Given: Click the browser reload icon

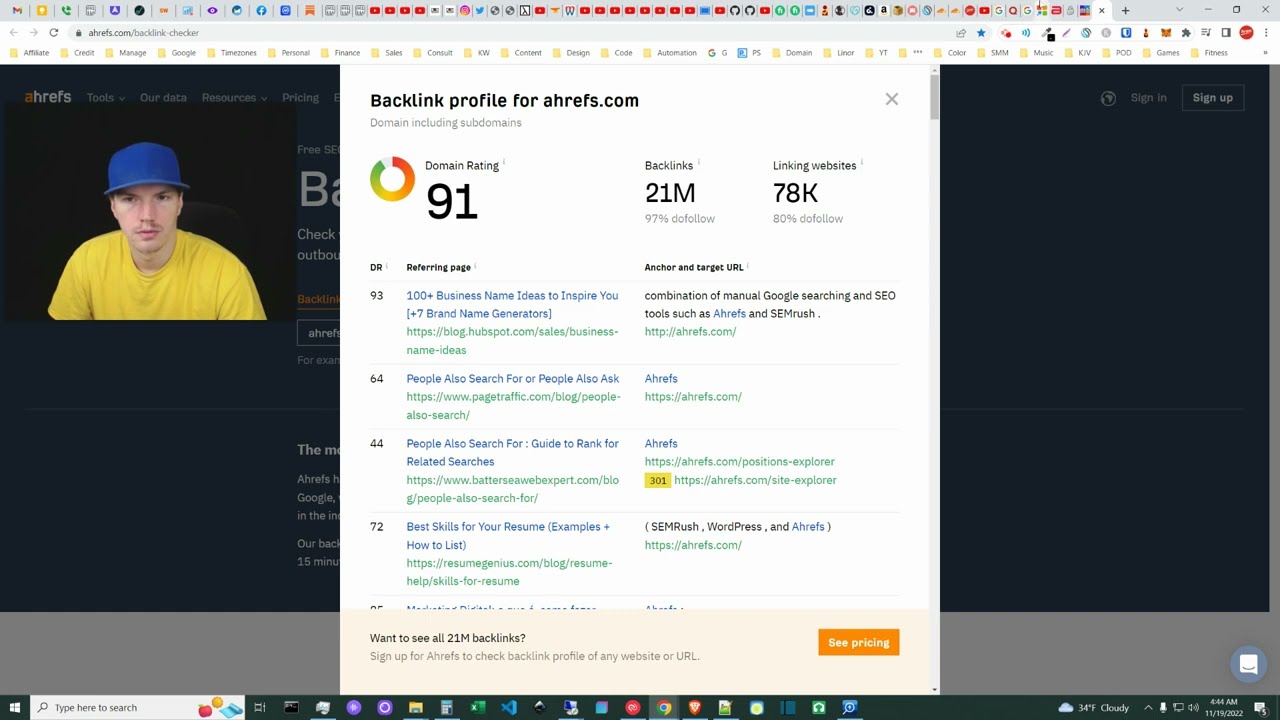Looking at the screenshot, I should pyautogui.click(x=53, y=33).
